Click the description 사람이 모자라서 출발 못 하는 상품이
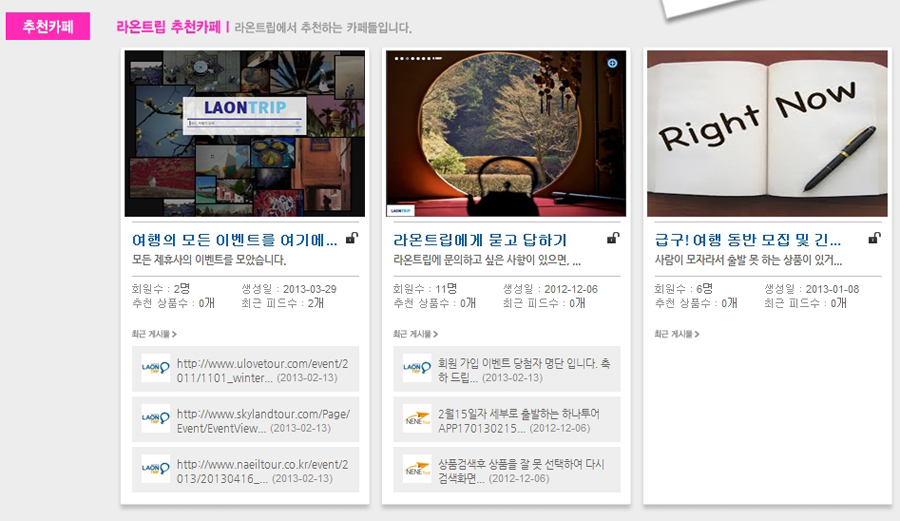This screenshot has height=521, width=900. tap(748, 260)
